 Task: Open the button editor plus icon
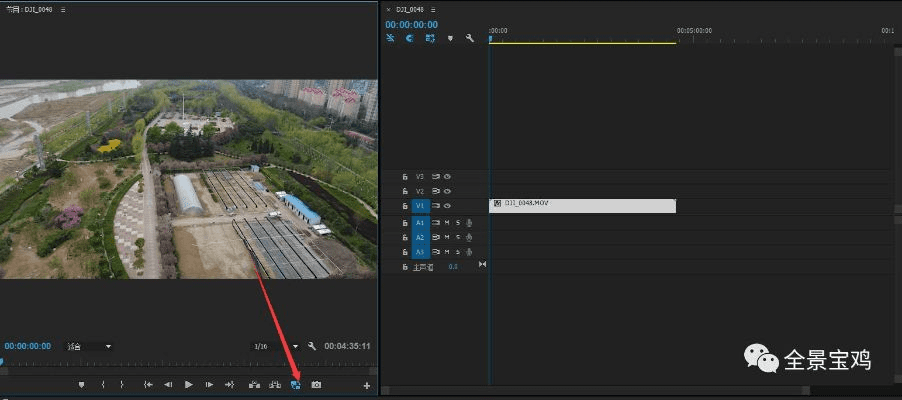pos(366,385)
